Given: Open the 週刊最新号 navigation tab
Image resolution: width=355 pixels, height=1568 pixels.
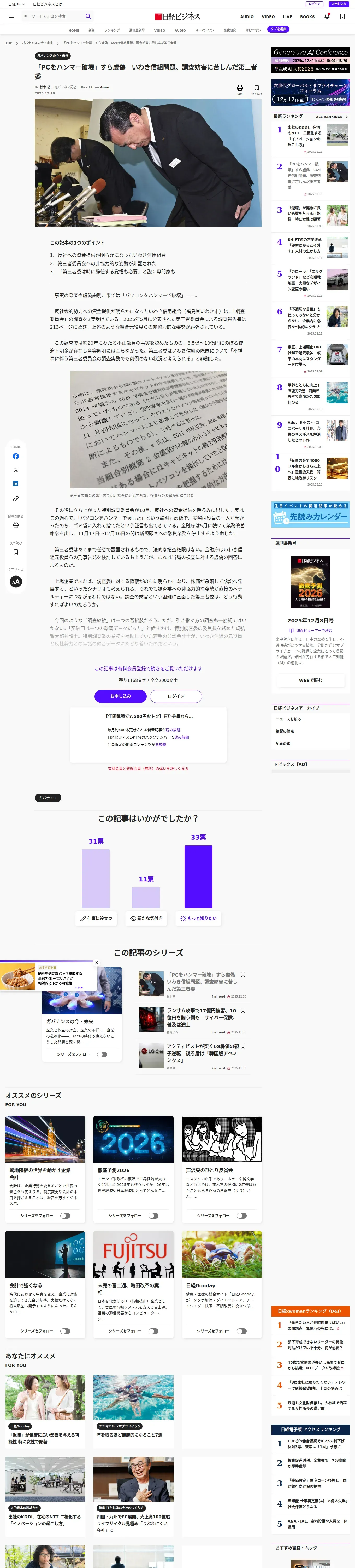Looking at the screenshot, I should [137, 30].
